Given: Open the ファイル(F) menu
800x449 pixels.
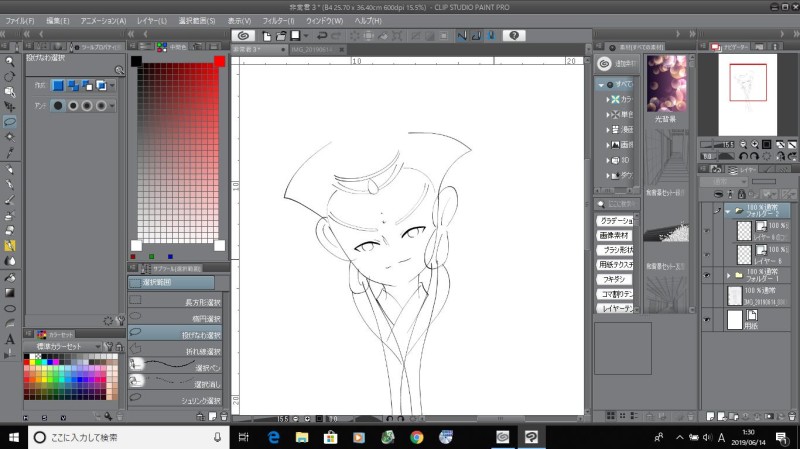Looking at the screenshot, I should click(x=20, y=21).
